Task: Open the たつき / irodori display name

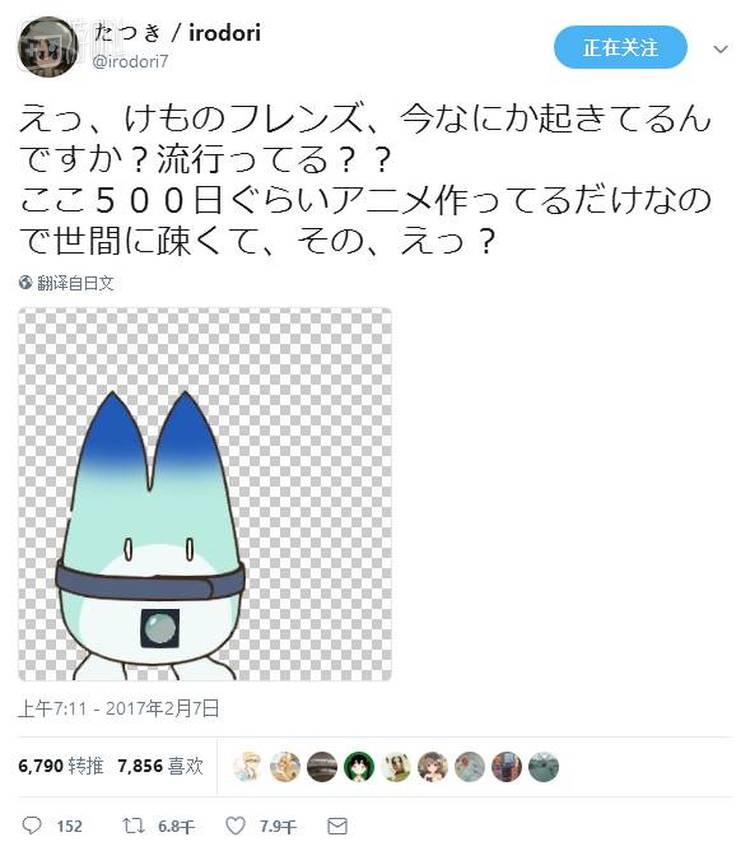Action: (x=177, y=33)
